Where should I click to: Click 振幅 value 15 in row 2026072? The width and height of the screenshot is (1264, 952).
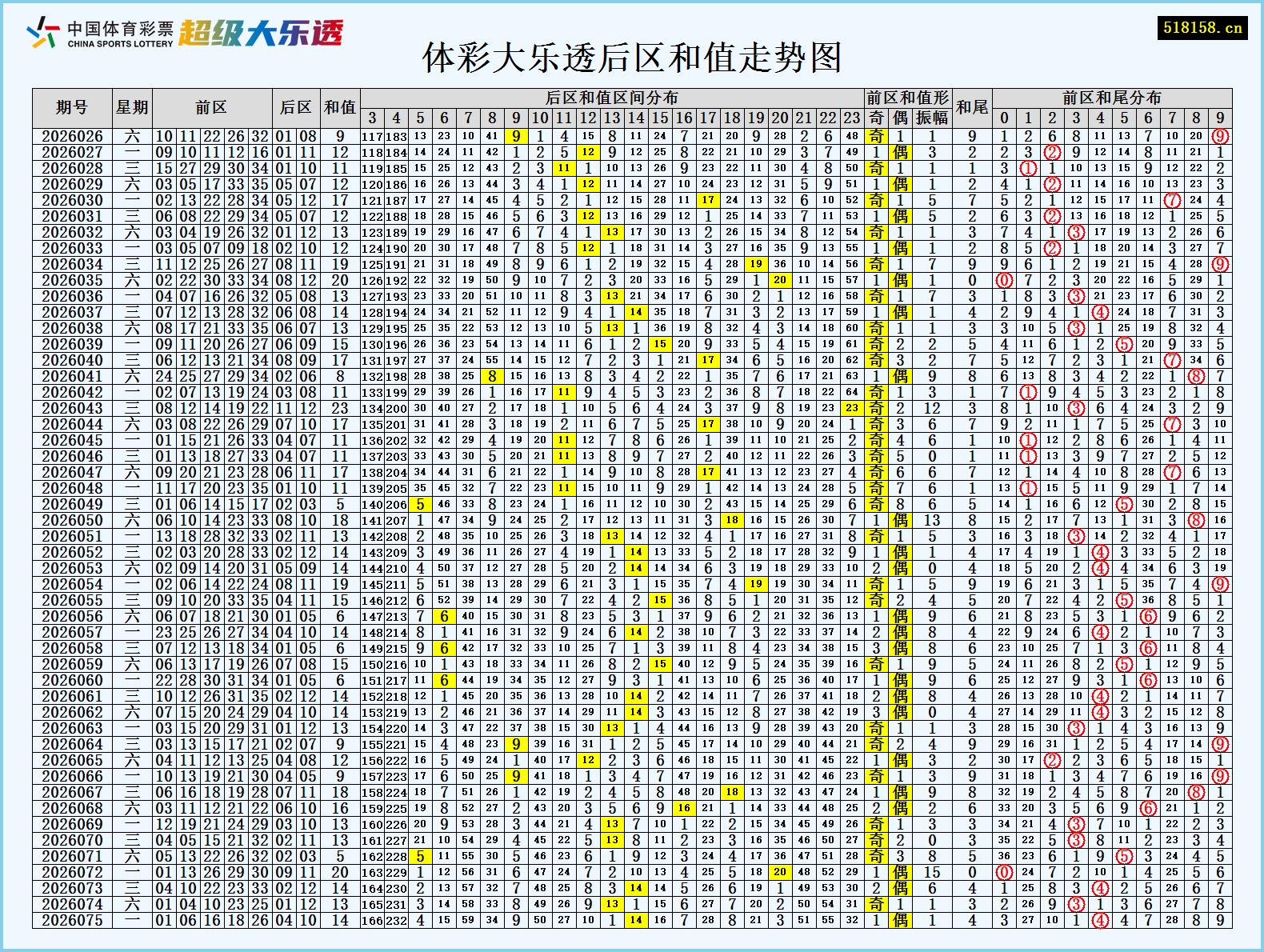point(932,872)
